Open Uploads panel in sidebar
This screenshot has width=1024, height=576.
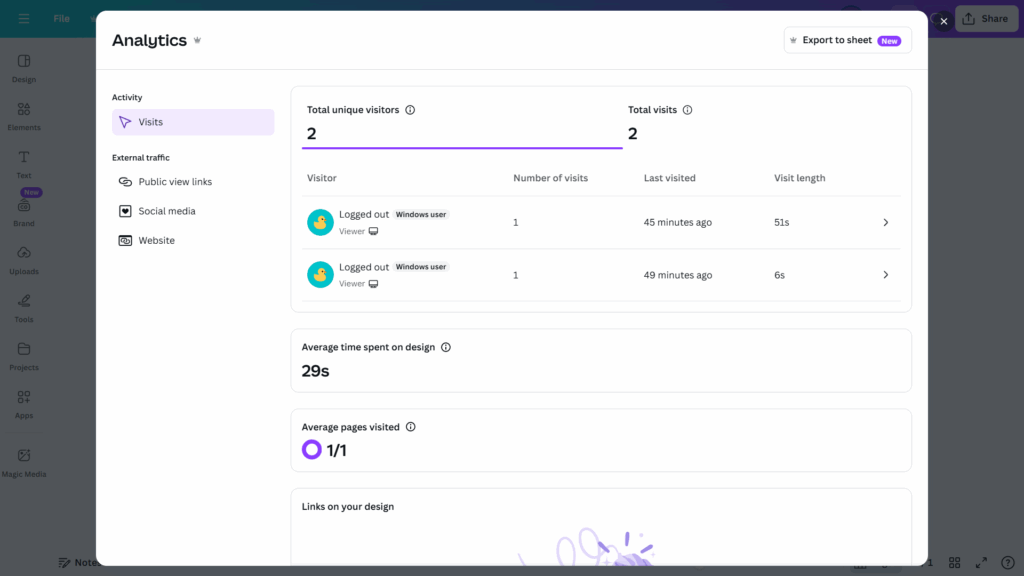pyautogui.click(x=24, y=260)
